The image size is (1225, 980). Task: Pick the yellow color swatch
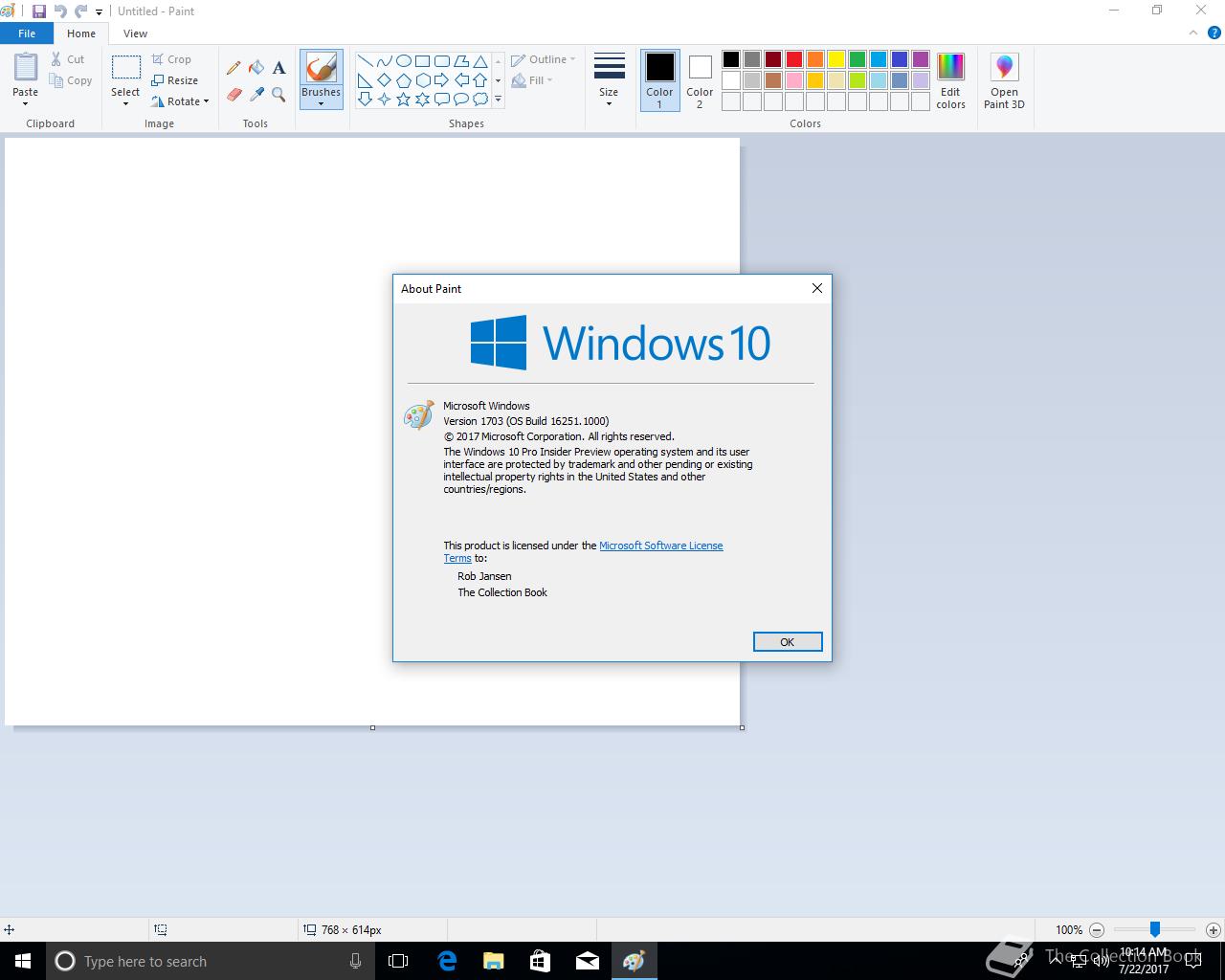point(836,59)
